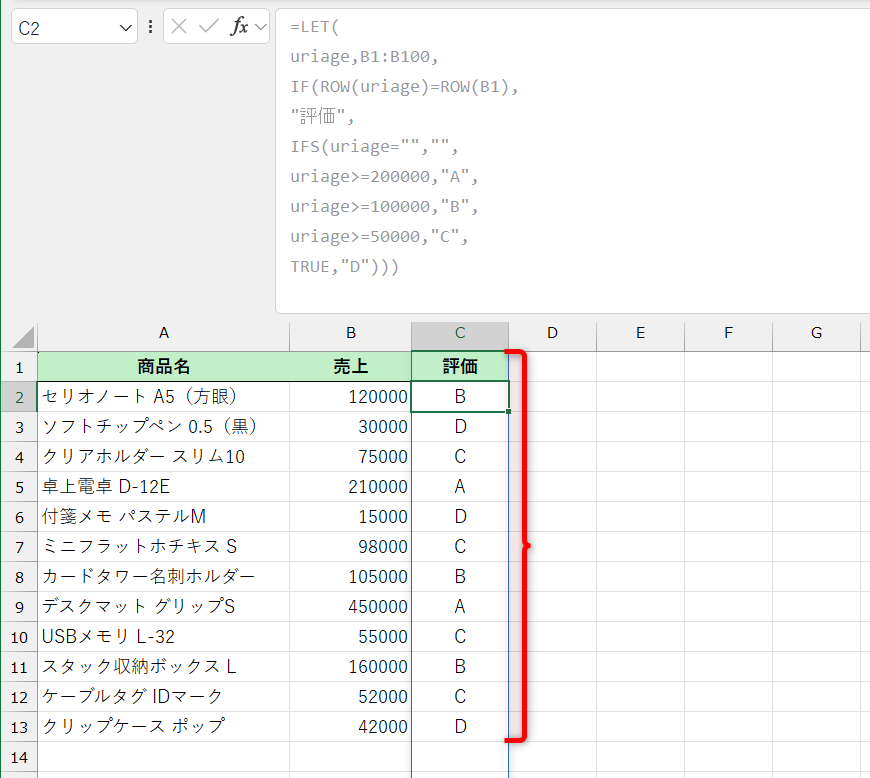The width and height of the screenshot is (870, 778).
Task: Select entire column D by its header
Action: click(552, 334)
